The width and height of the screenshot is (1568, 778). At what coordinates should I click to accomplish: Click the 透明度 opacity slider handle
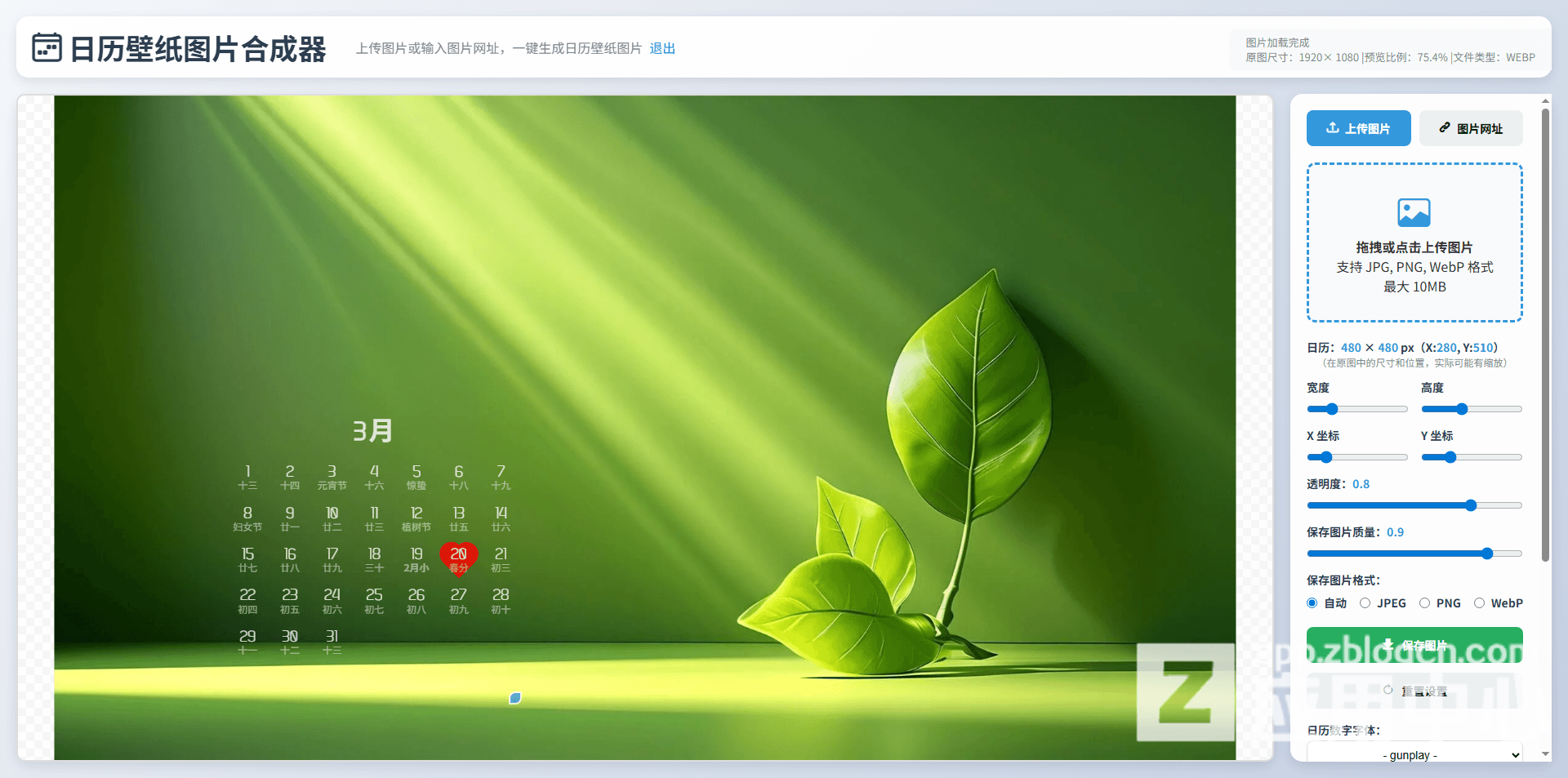tap(1471, 505)
